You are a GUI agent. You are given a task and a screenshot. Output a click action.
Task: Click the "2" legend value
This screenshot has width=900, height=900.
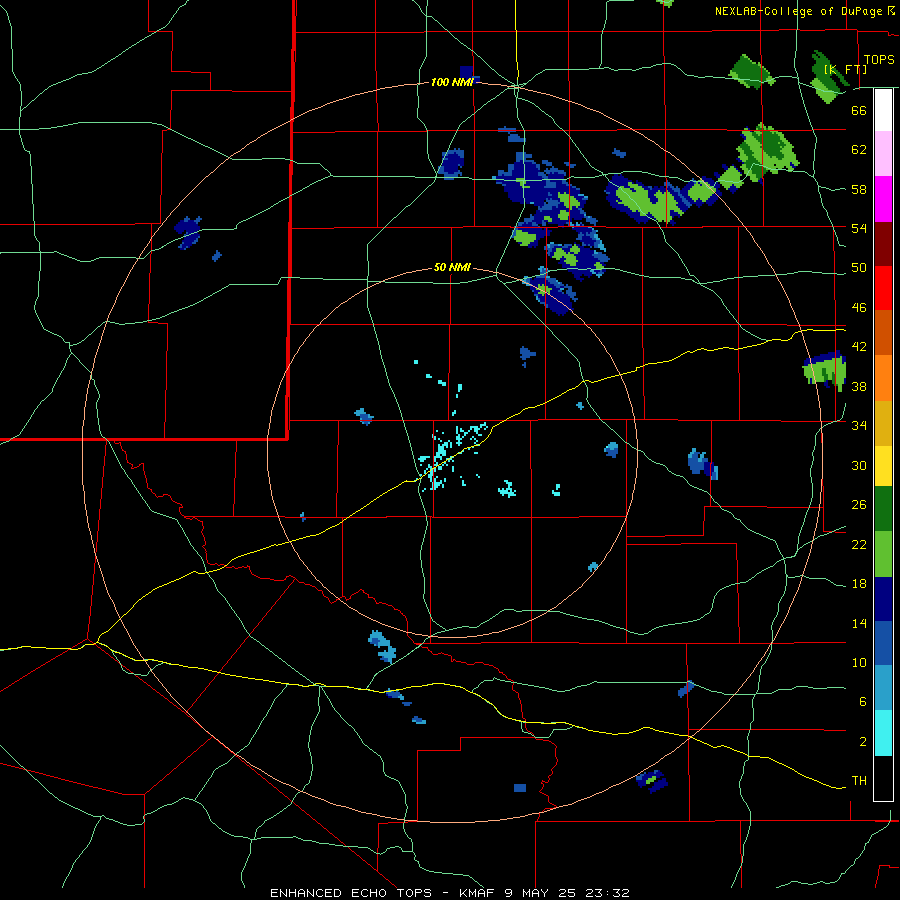[x=863, y=742]
